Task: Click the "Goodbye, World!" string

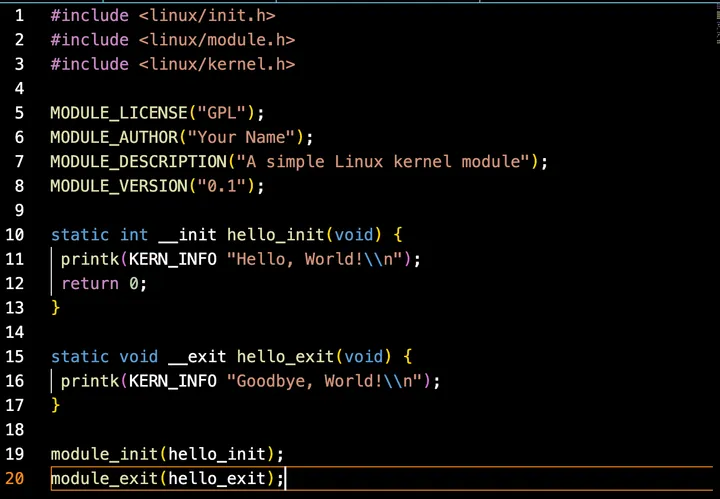Action: [328, 381]
